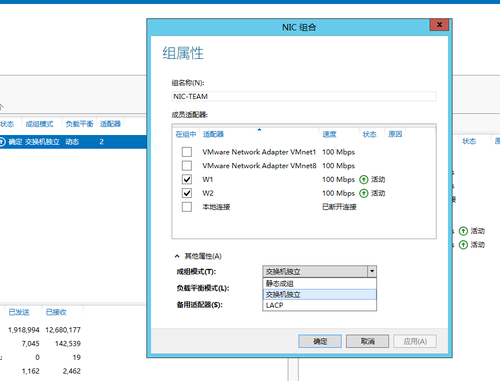The image size is (500, 381).
Task: Sort by the 原因 column header
Action: [x=395, y=134]
